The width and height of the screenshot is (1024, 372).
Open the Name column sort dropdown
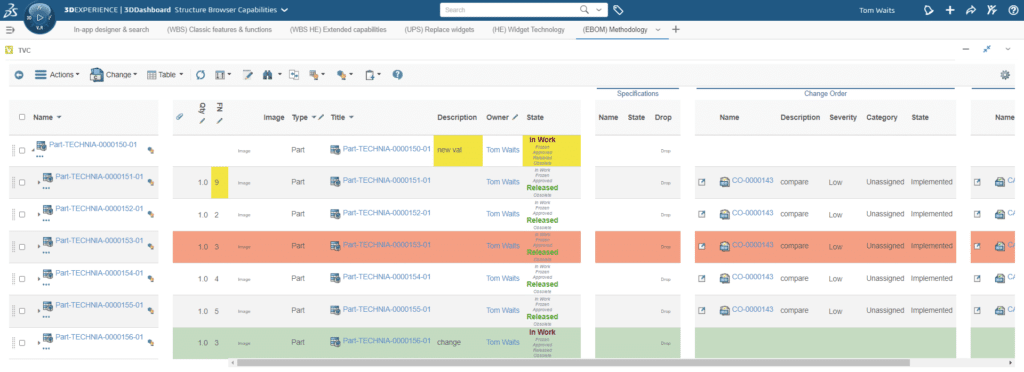59,117
